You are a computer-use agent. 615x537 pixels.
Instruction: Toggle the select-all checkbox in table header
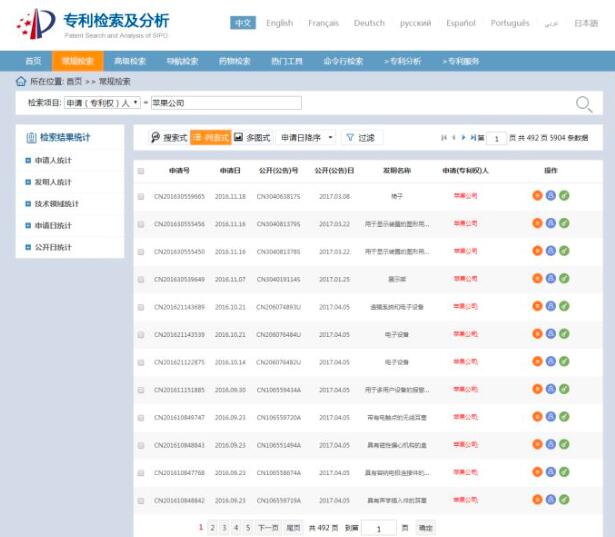[141, 171]
